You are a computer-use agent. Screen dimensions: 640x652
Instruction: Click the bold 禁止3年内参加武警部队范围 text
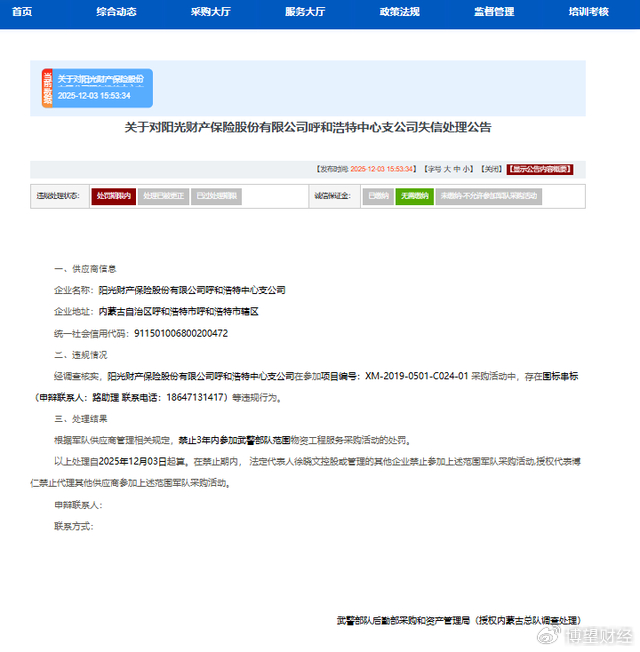(x=234, y=440)
